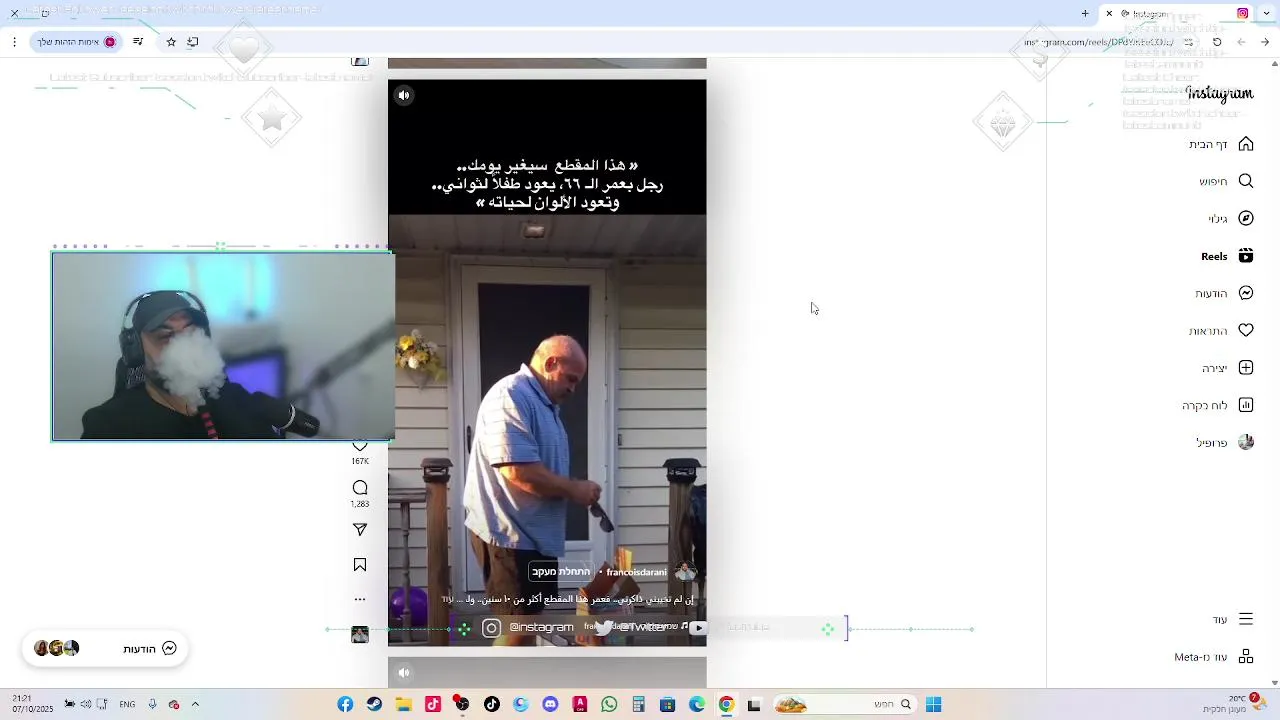The height and width of the screenshot is (720, 1280).
Task: Open the floating Messages (הודעות) pill
Action: coord(105,648)
